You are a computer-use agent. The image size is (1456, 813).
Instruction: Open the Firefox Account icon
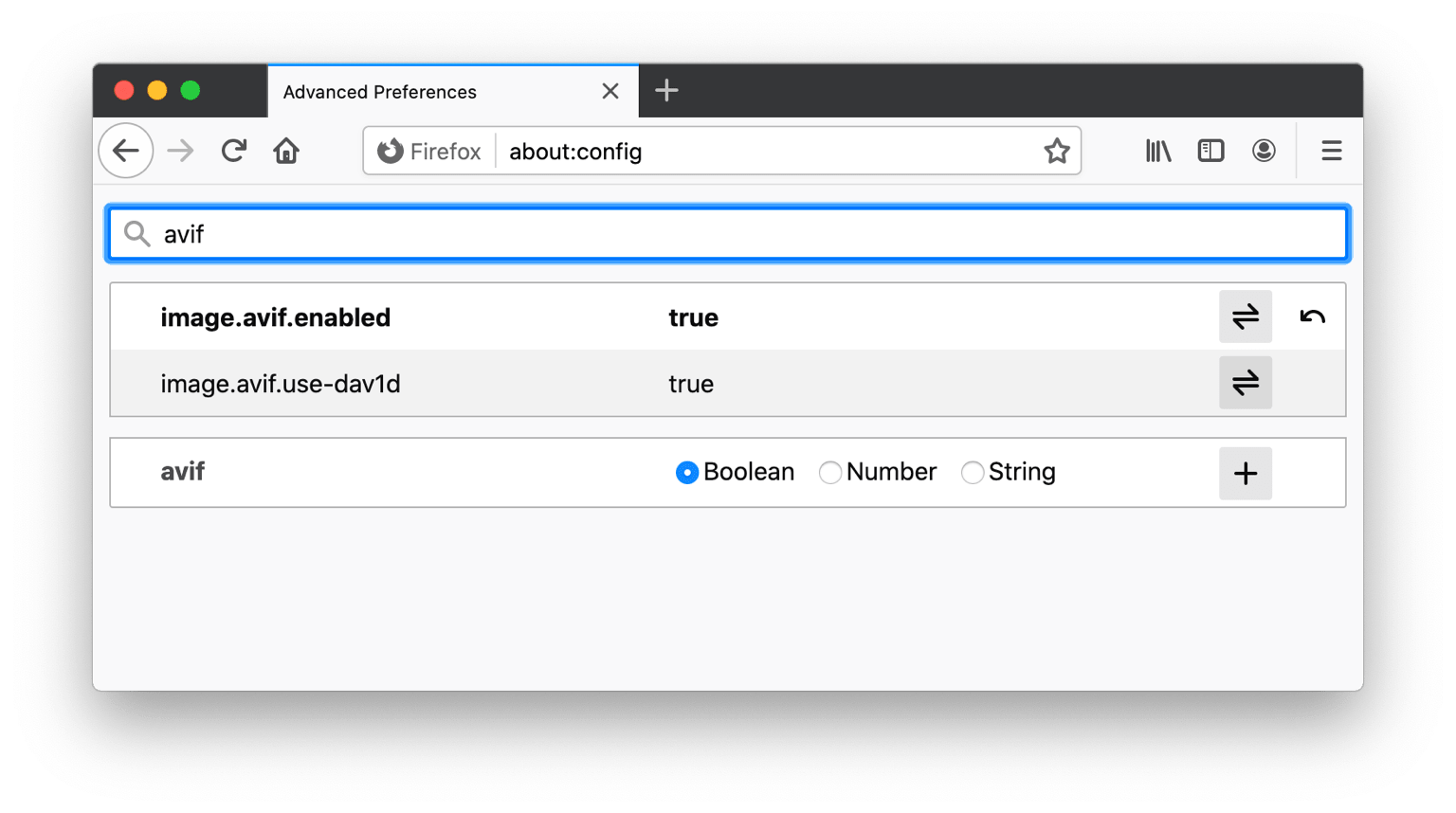1264,150
